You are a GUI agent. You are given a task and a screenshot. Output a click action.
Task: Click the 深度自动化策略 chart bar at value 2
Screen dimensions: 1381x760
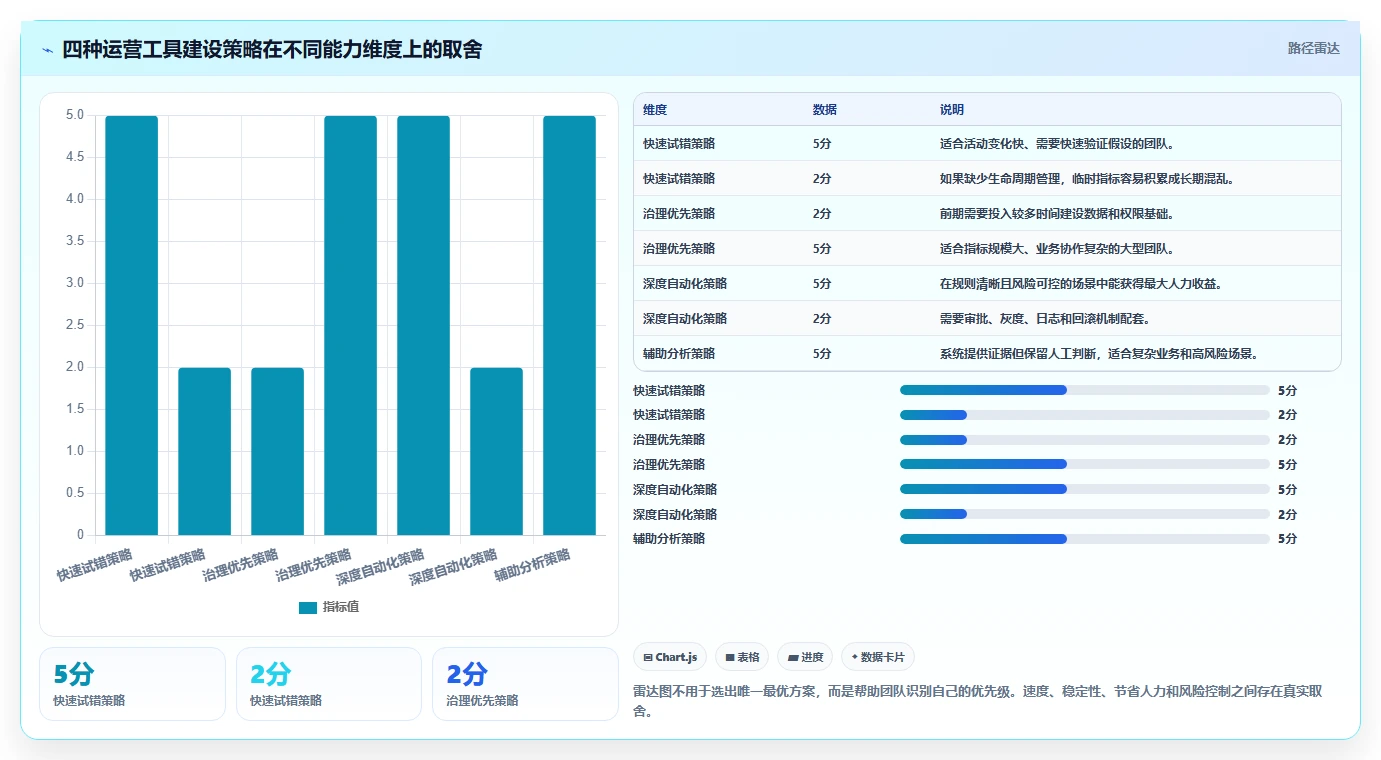(x=496, y=451)
